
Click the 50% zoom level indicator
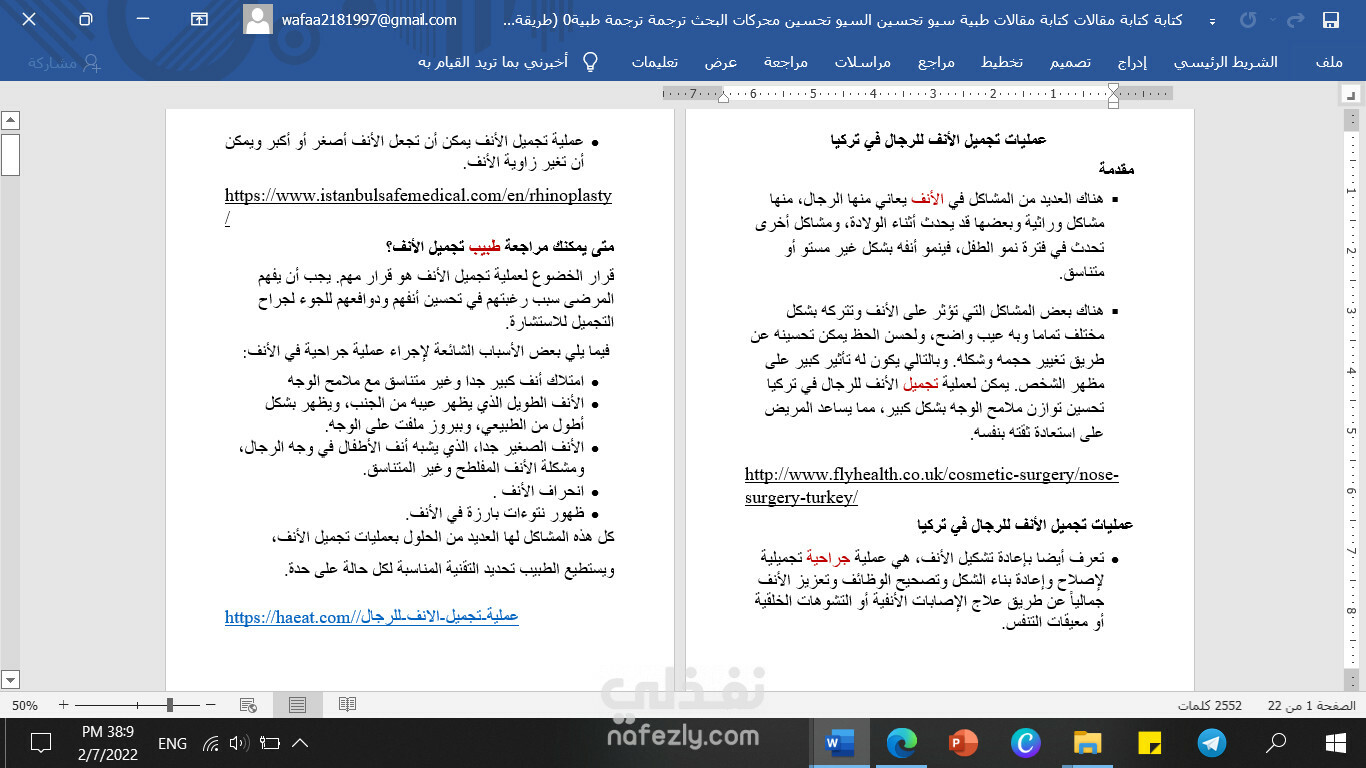(25, 705)
